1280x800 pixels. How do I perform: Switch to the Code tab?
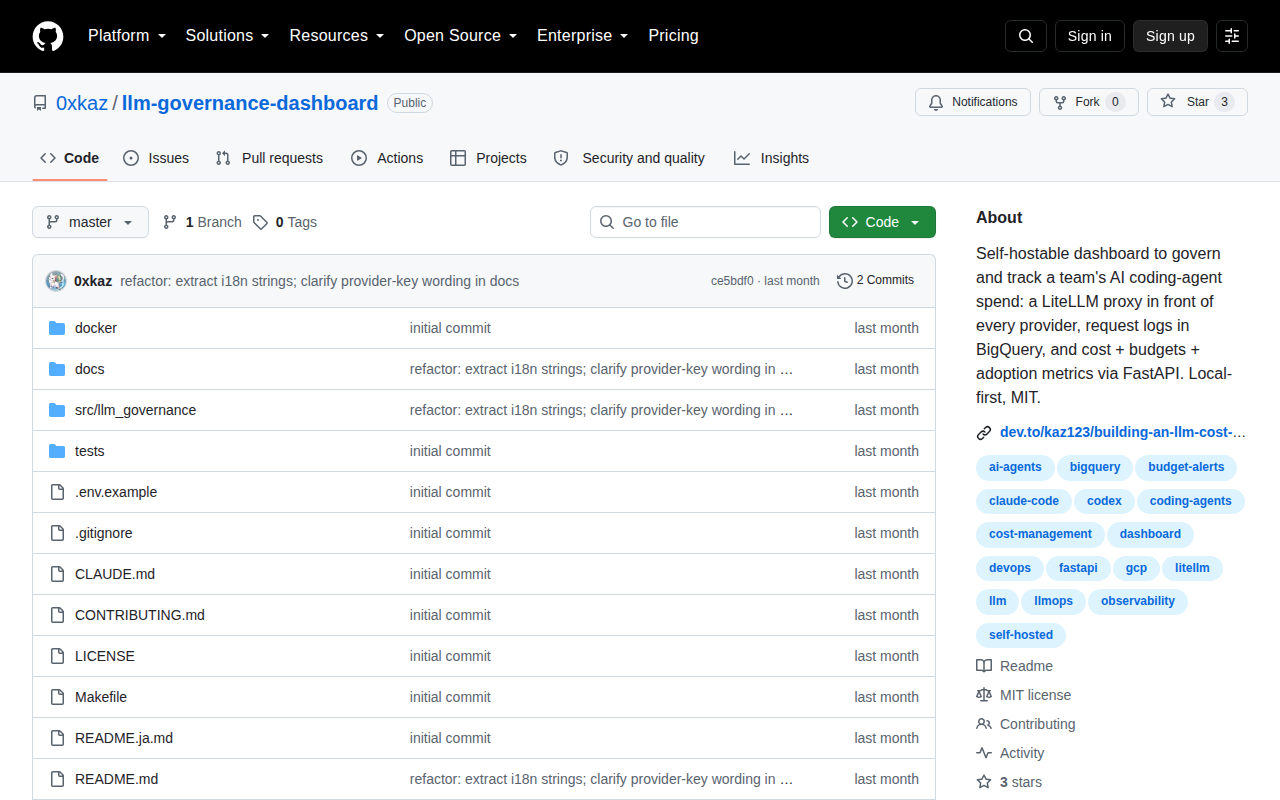[70, 158]
